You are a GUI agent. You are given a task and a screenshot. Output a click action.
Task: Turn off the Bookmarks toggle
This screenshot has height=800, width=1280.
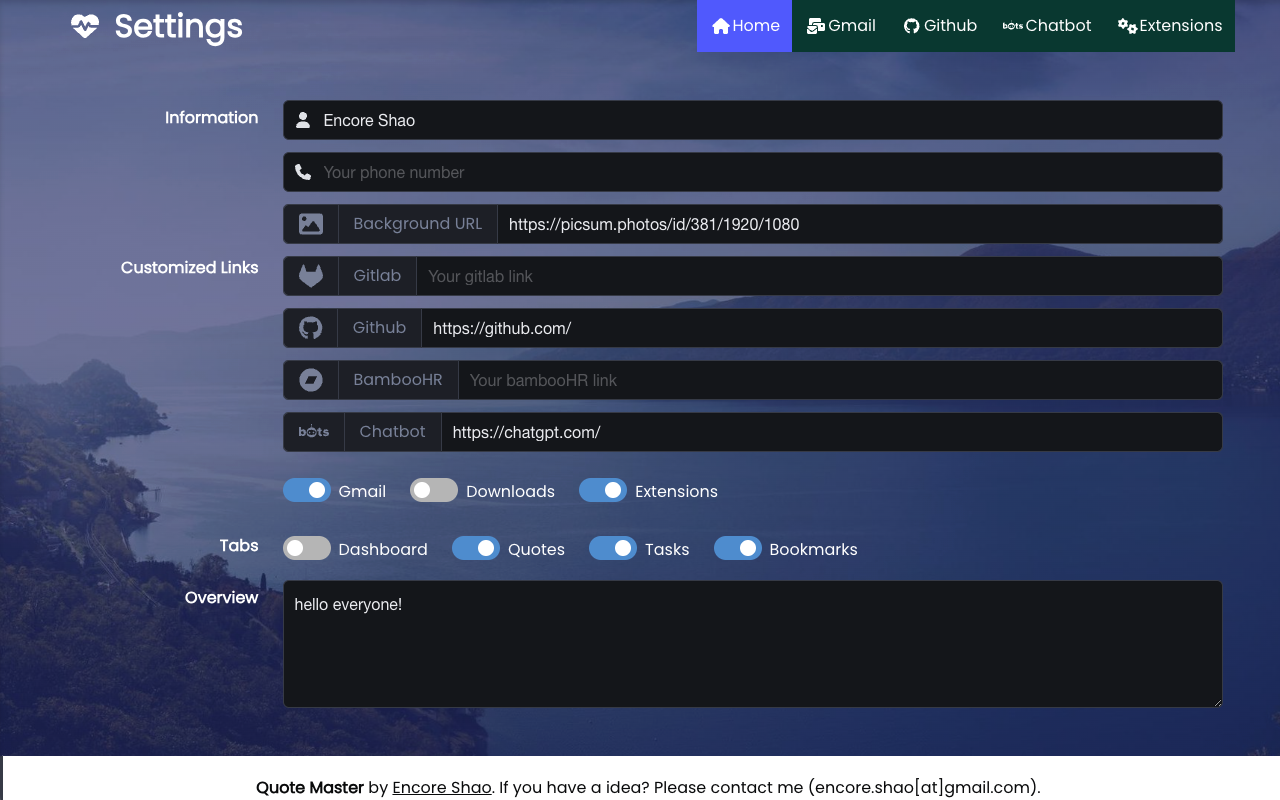coord(738,548)
